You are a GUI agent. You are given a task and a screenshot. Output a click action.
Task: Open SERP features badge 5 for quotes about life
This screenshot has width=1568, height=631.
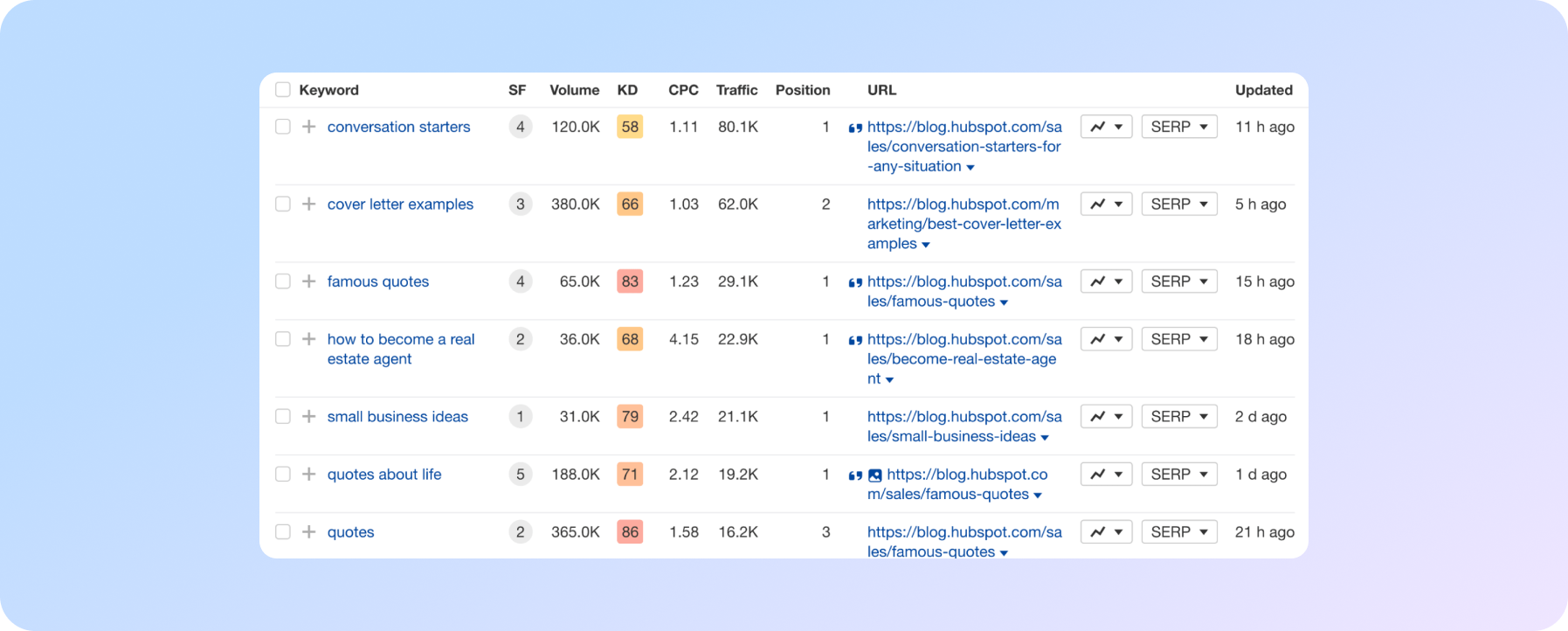520,474
